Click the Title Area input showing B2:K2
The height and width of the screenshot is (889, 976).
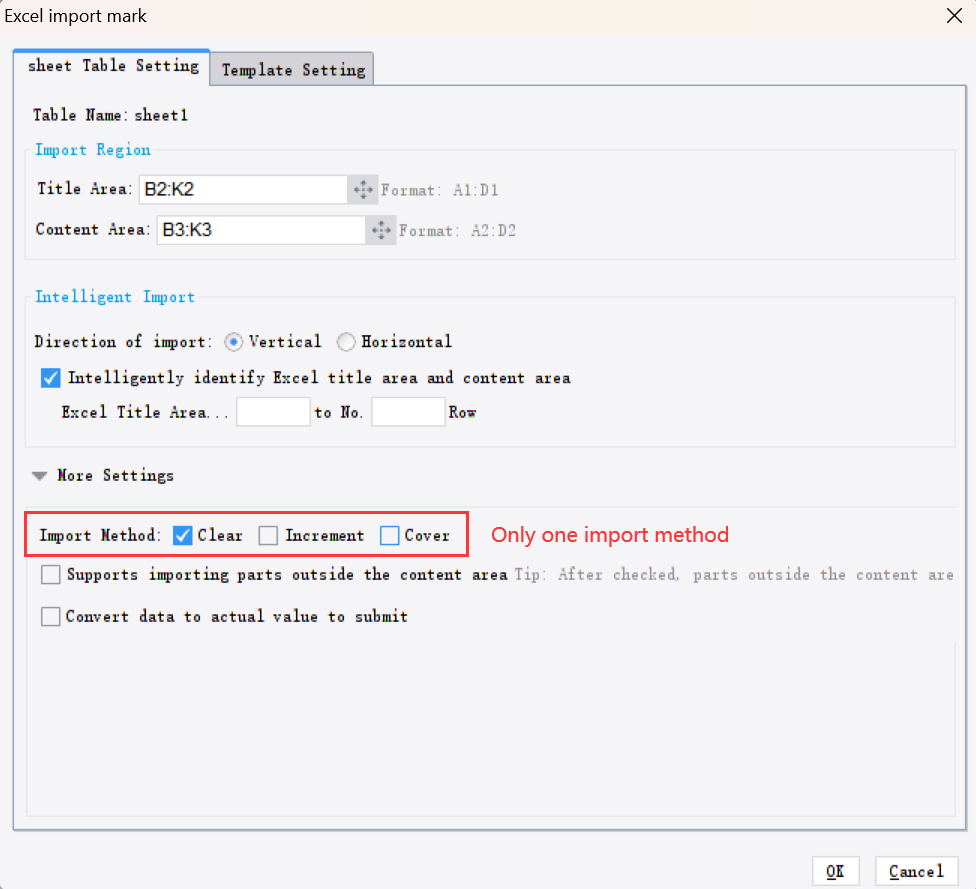click(x=243, y=188)
